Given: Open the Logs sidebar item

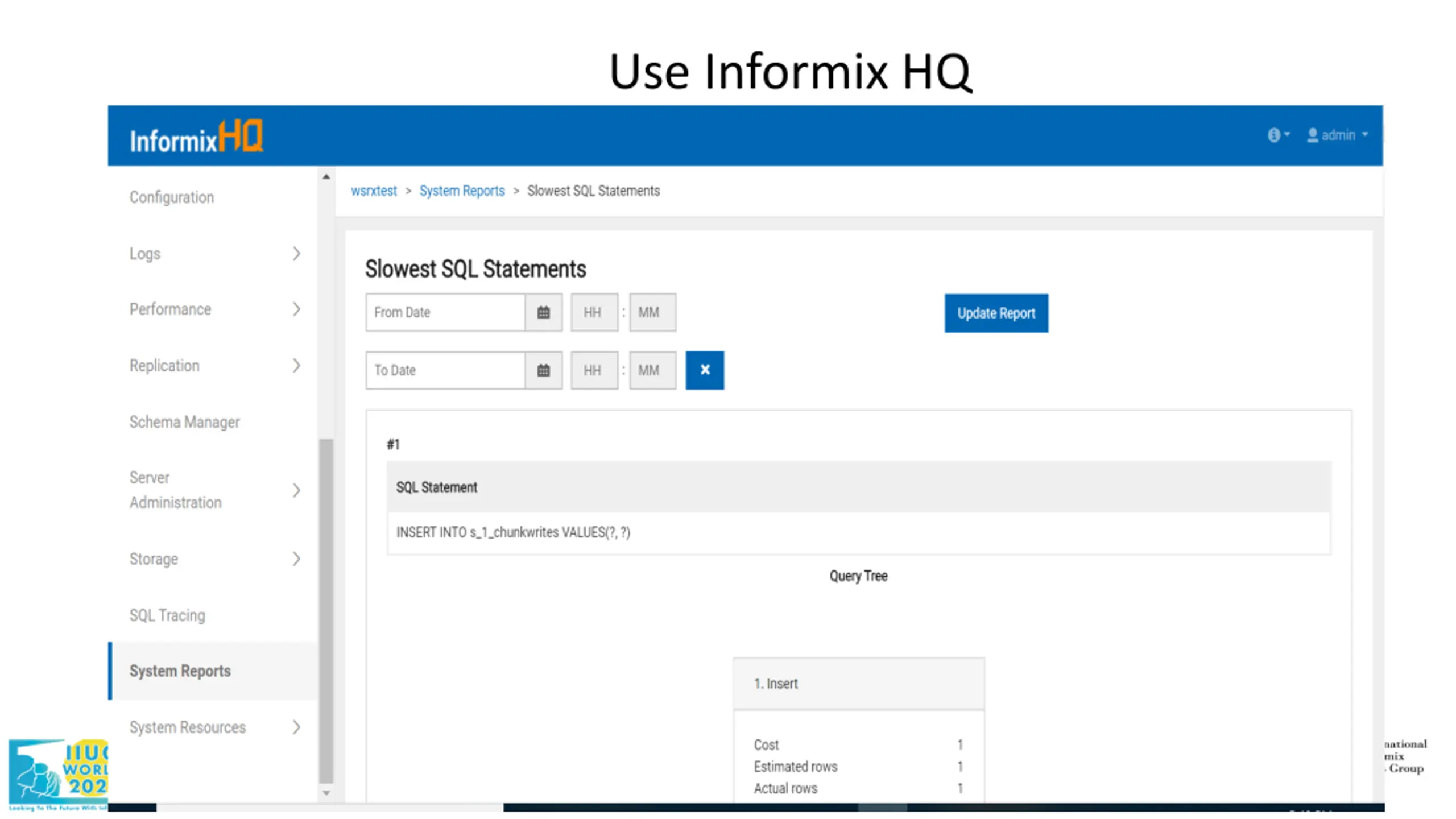Looking at the screenshot, I should click(x=145, y=254).
